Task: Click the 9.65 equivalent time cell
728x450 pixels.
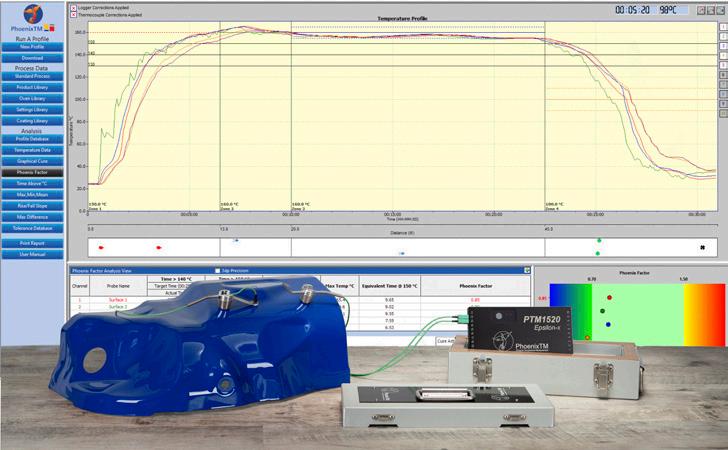Action: [x=390, y=300]
